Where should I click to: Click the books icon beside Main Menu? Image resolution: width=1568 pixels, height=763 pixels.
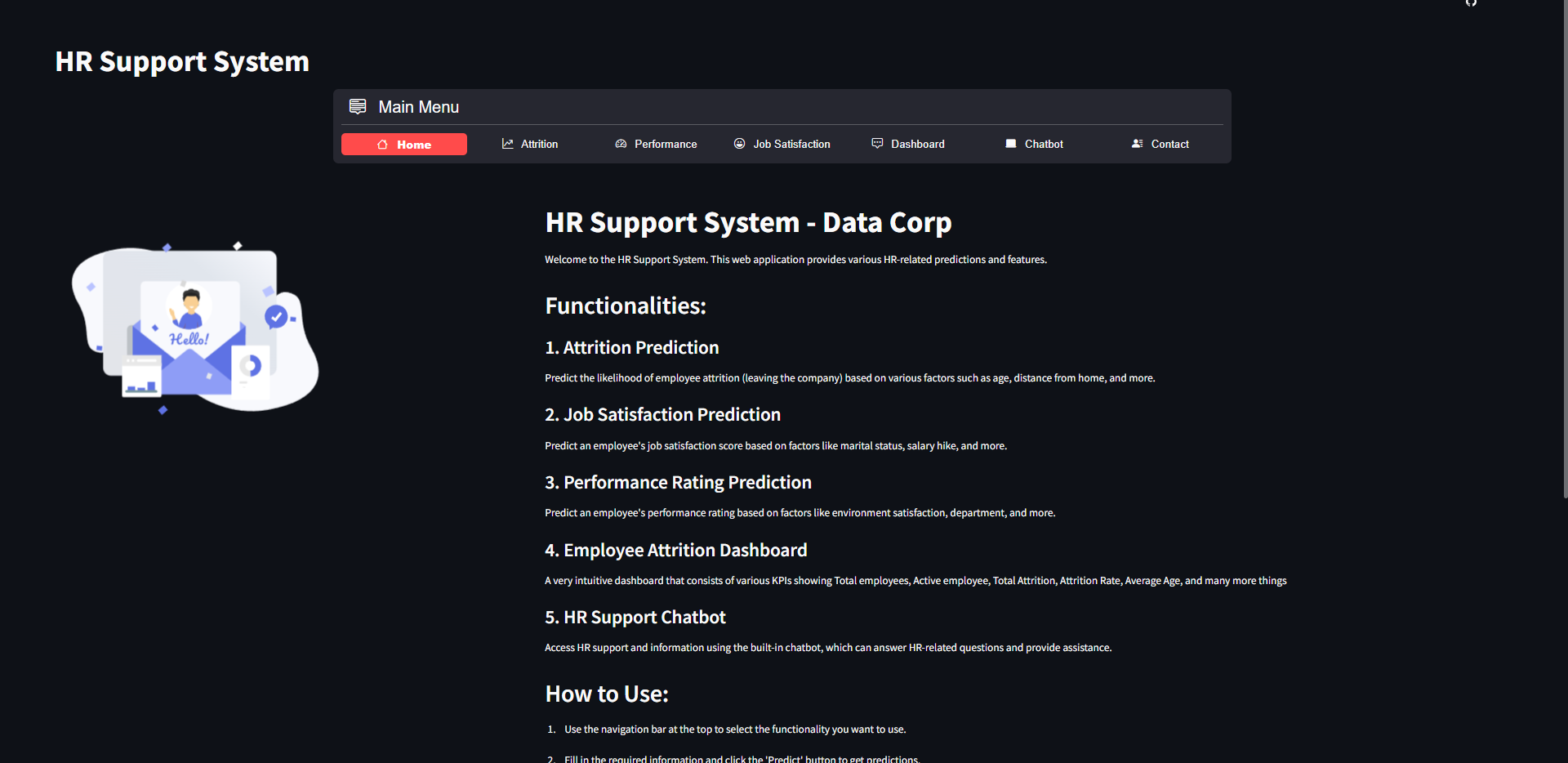coord(358,106)
